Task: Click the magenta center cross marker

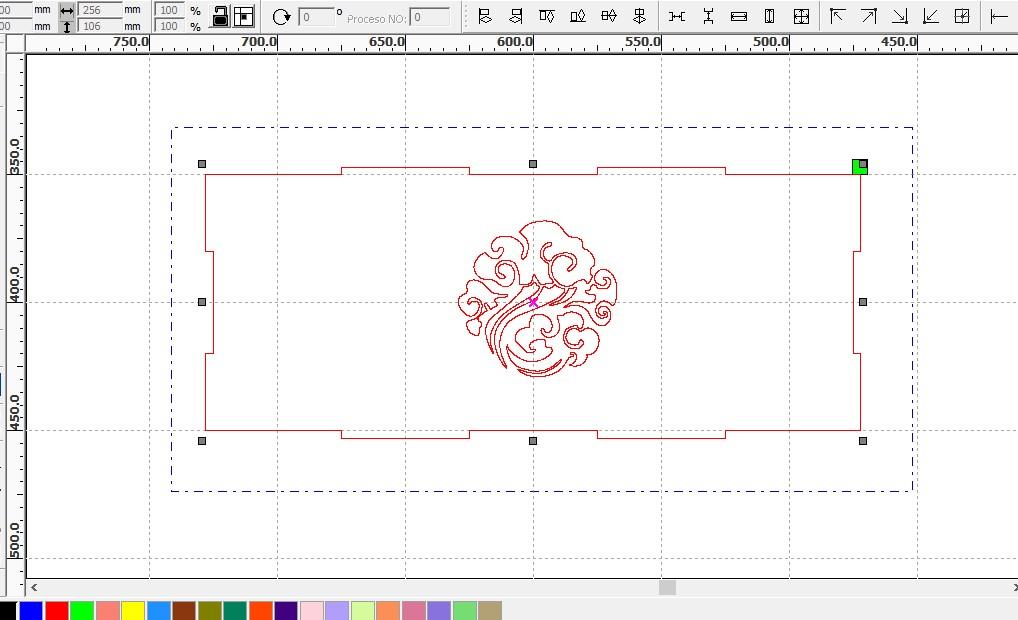Action: (x=533, y=302)
